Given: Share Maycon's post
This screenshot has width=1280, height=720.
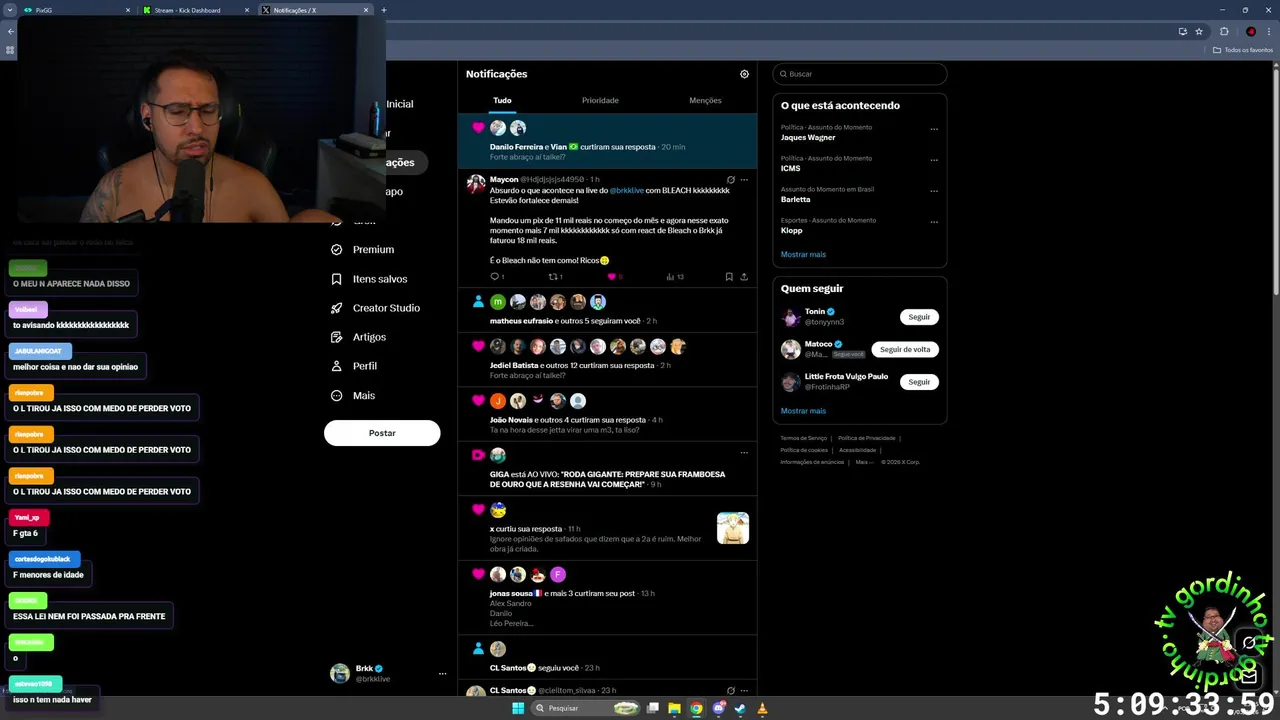Looking at the screenshot, I should coord(744,277).
